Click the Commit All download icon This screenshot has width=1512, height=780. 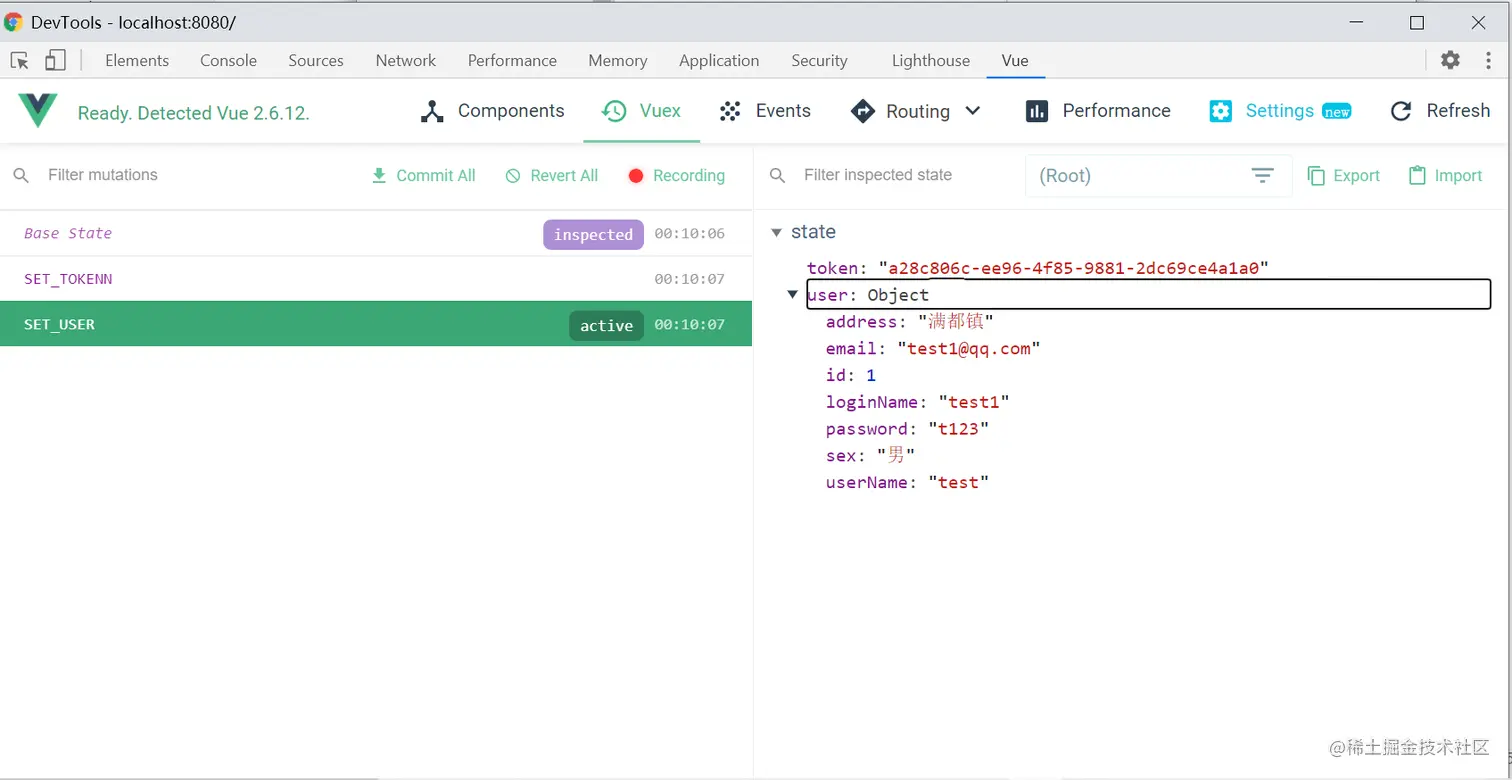pyautogui.click(x=379, y=176)
